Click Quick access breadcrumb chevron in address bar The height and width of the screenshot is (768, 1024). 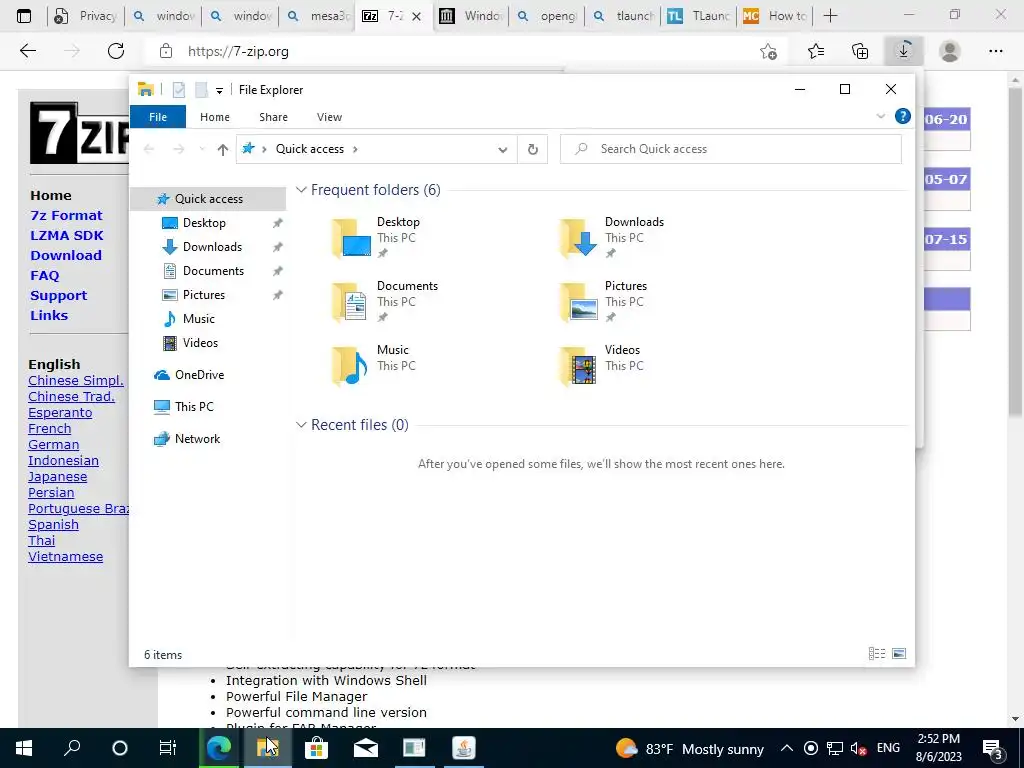tap(355, 150)
